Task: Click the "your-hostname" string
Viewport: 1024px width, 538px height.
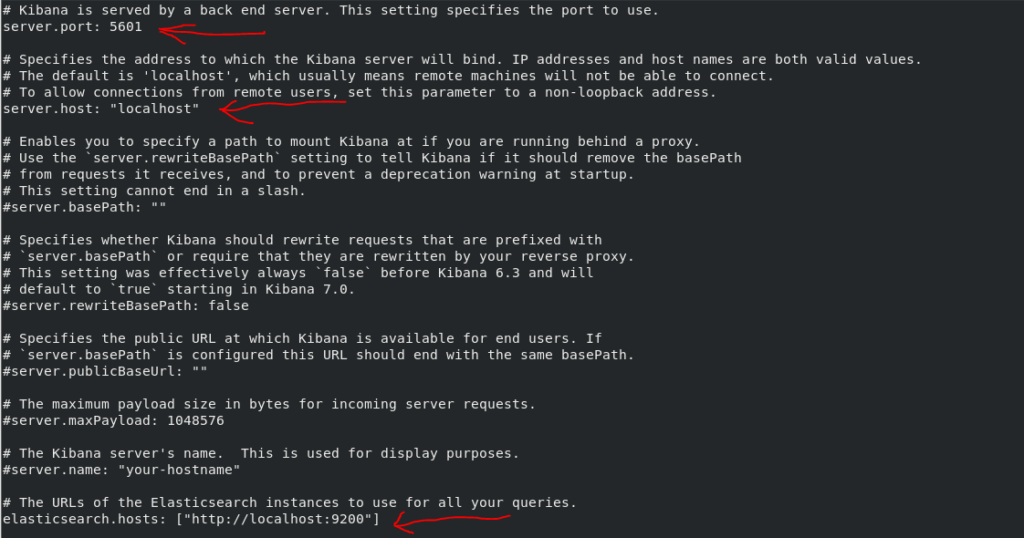Action: [x=179, y=470]
